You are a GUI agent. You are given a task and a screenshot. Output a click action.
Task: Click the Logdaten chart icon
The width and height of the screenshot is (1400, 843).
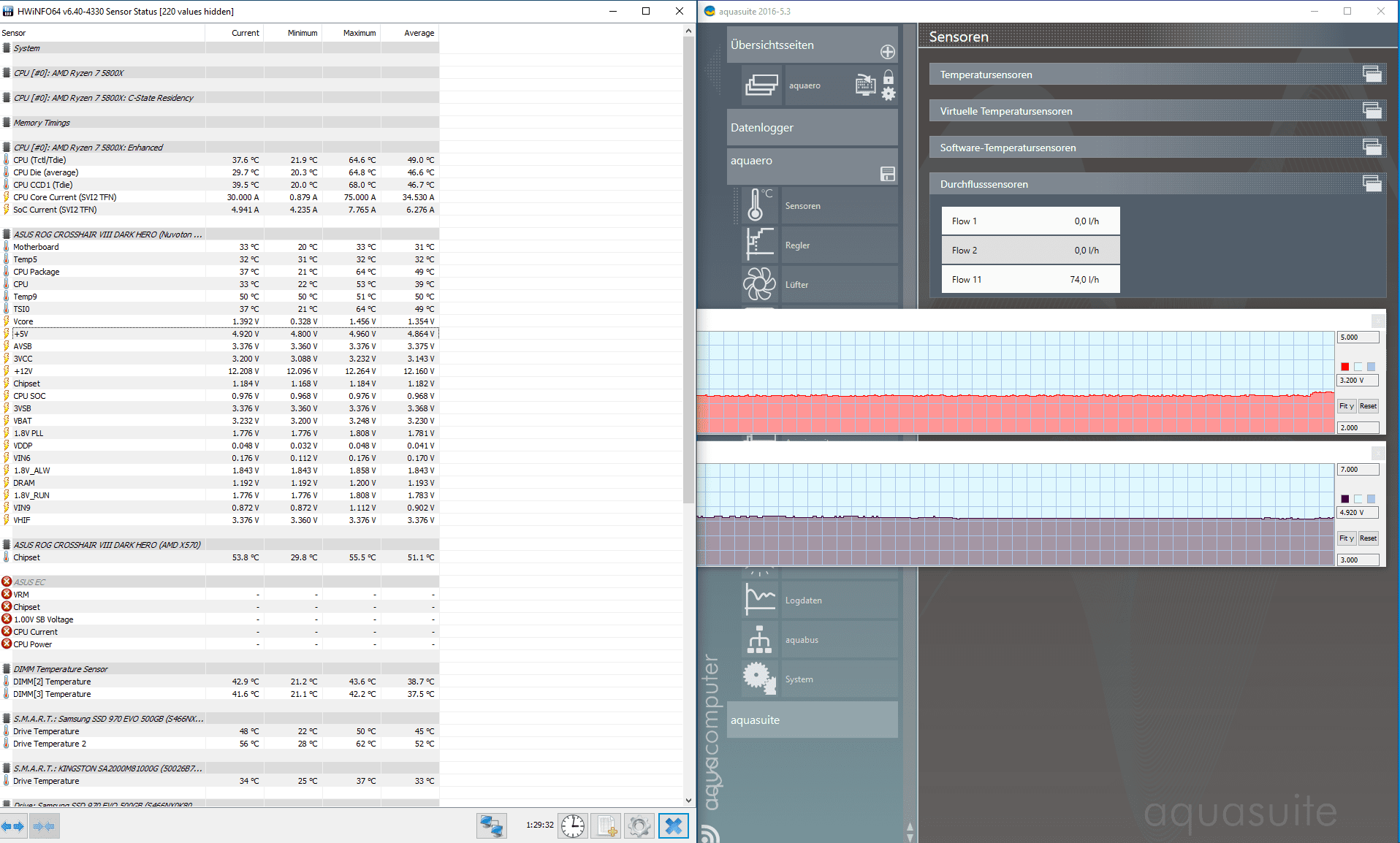pos(760,600)
